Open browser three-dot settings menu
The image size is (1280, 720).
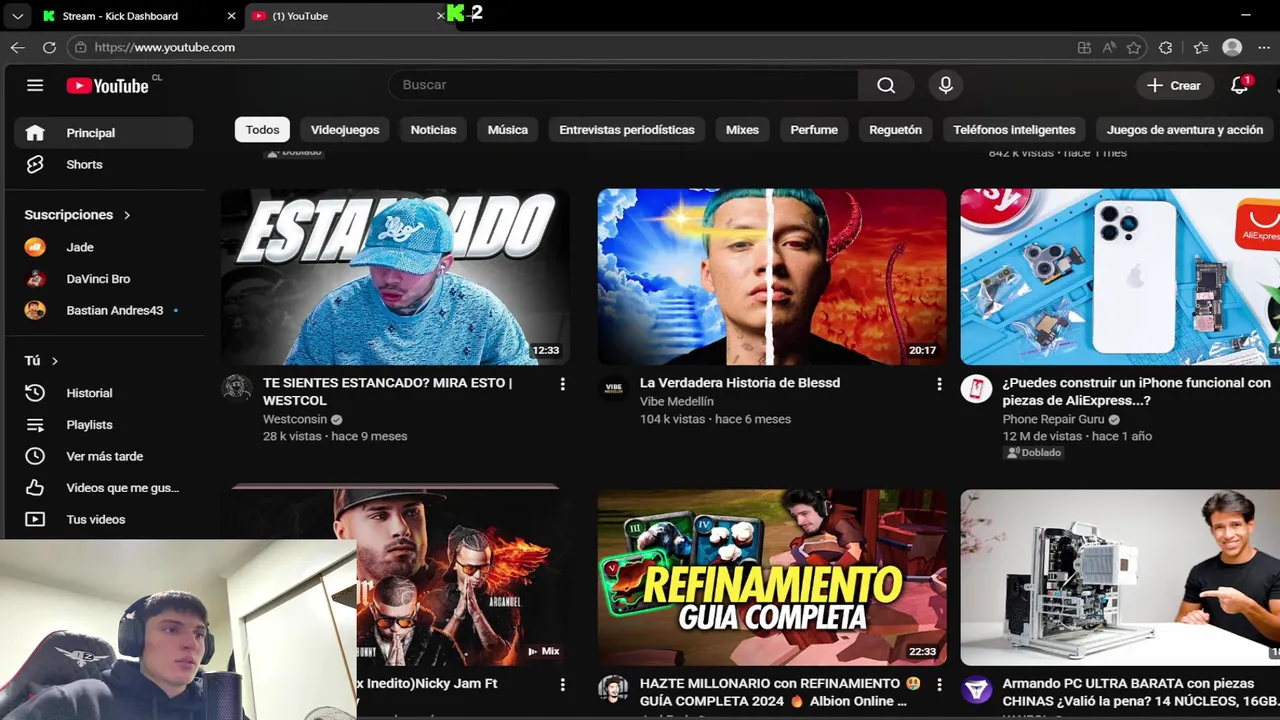[1264, 47]
